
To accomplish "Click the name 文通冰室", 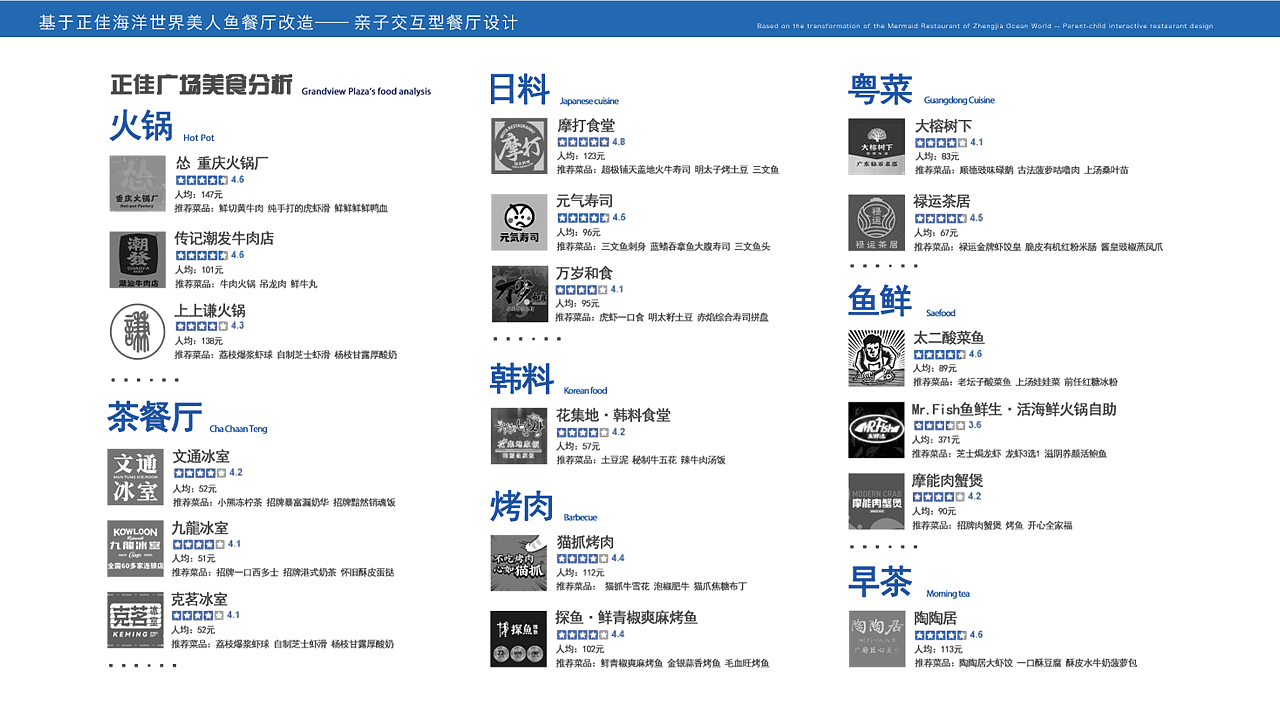I will point(201,457).
